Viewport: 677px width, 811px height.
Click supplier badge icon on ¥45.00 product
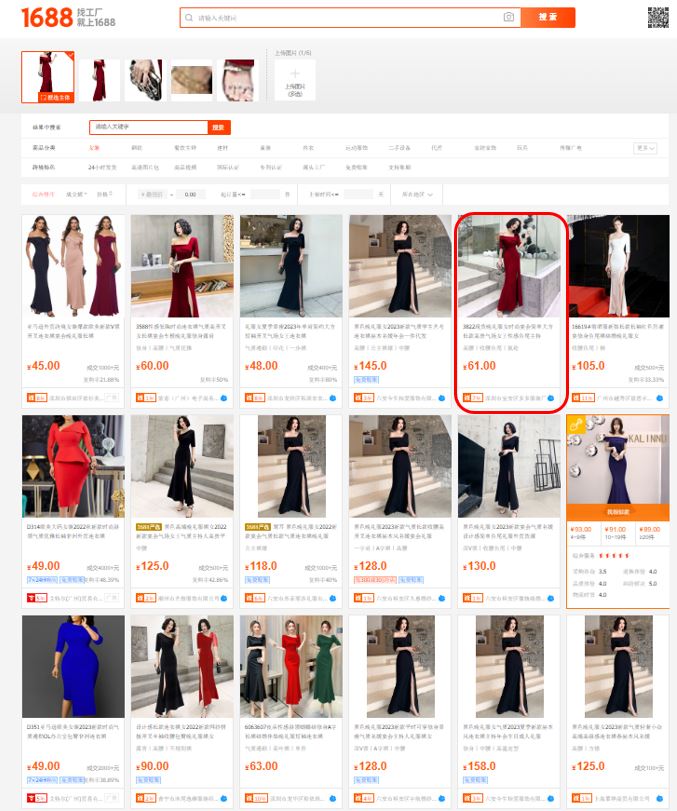click(x=37, y=398)
